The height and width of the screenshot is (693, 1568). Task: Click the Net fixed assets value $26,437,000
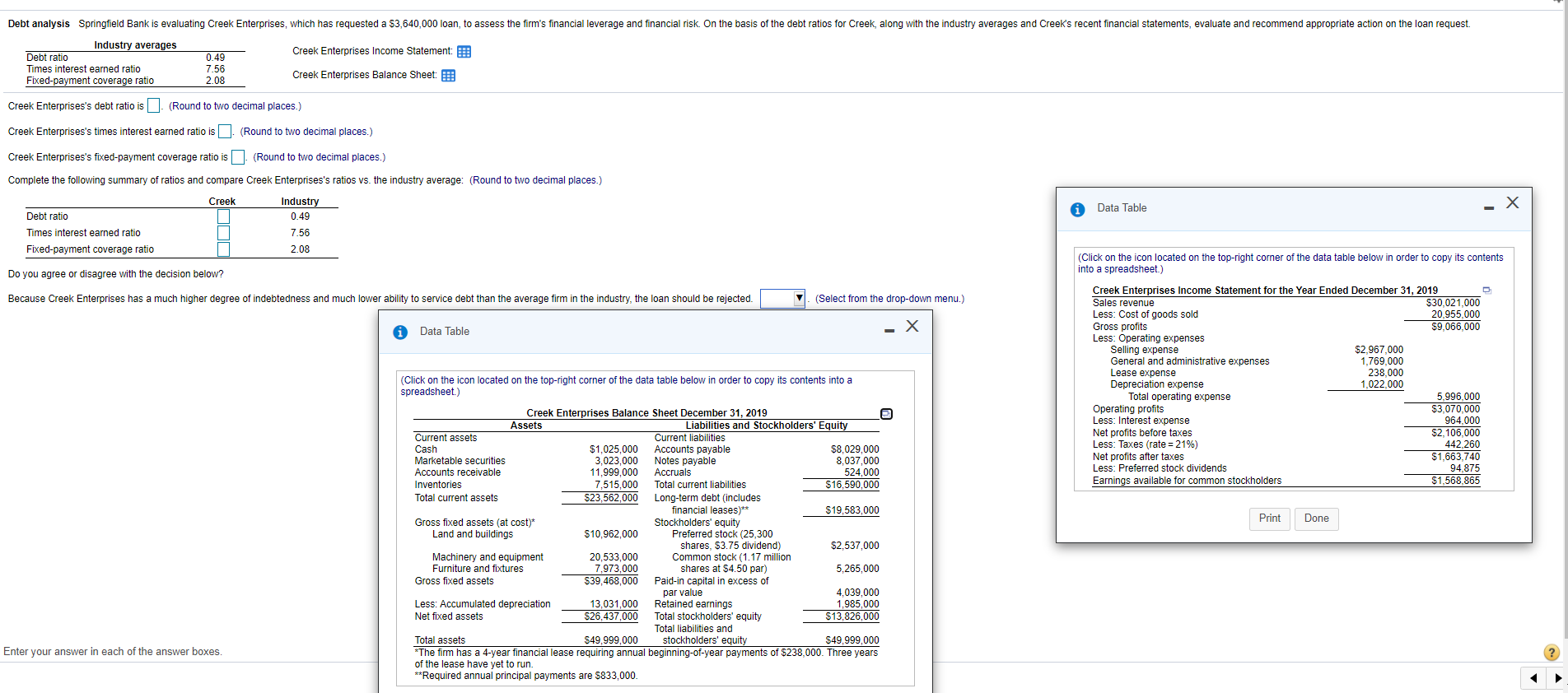pyautogui.click(x=611, y=616)
